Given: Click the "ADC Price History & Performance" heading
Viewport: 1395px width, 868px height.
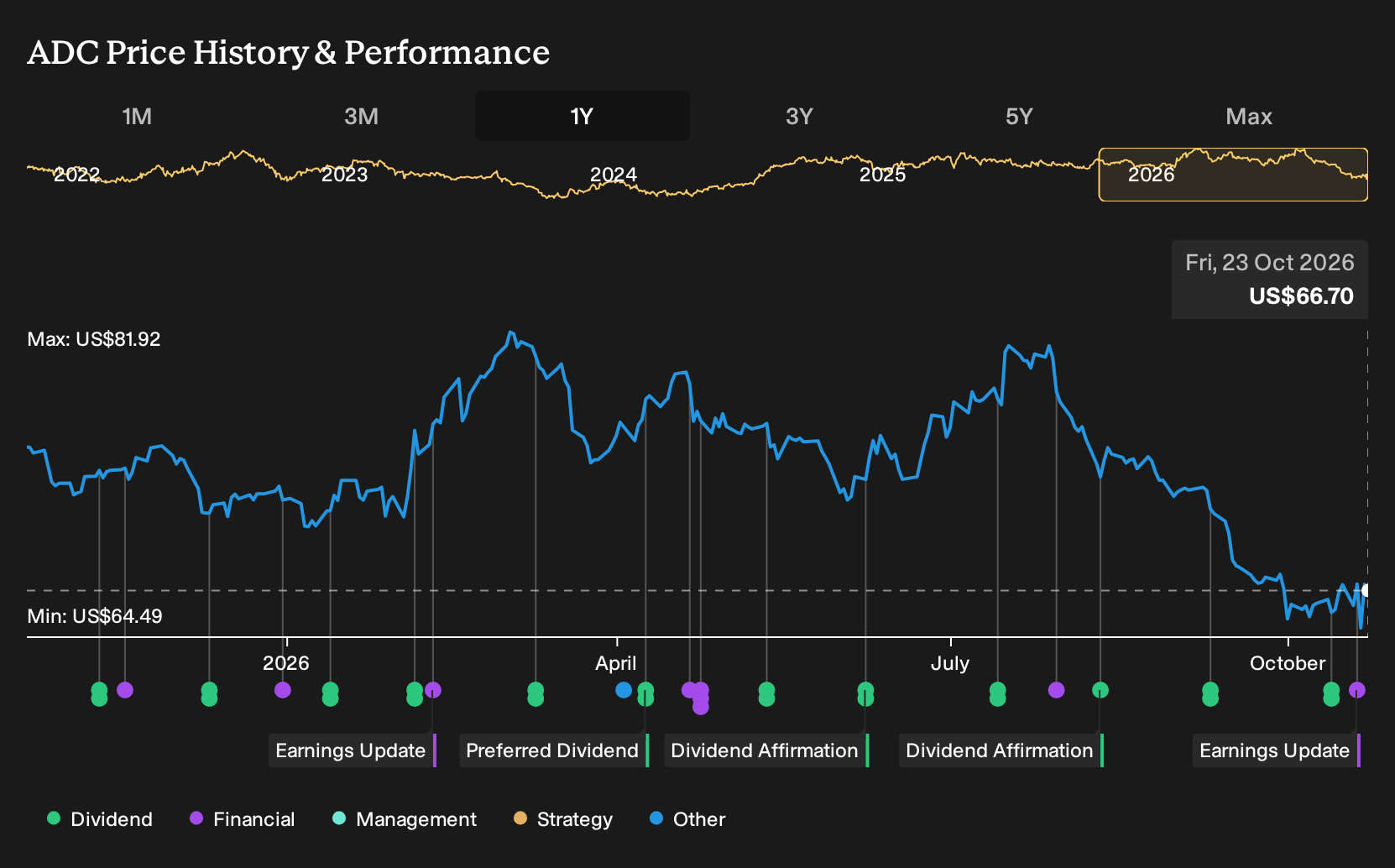Looking at the screenshot, I should 289,53.
